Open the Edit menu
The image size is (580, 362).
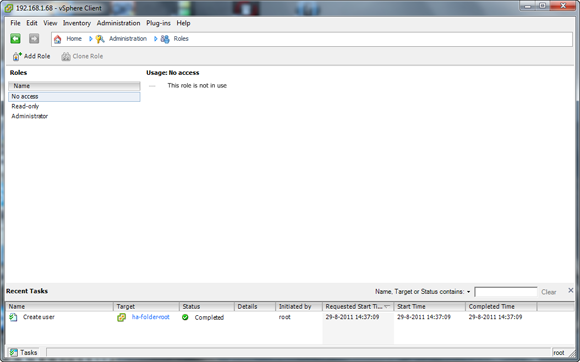pyautogui.click(x=32, y=23)
